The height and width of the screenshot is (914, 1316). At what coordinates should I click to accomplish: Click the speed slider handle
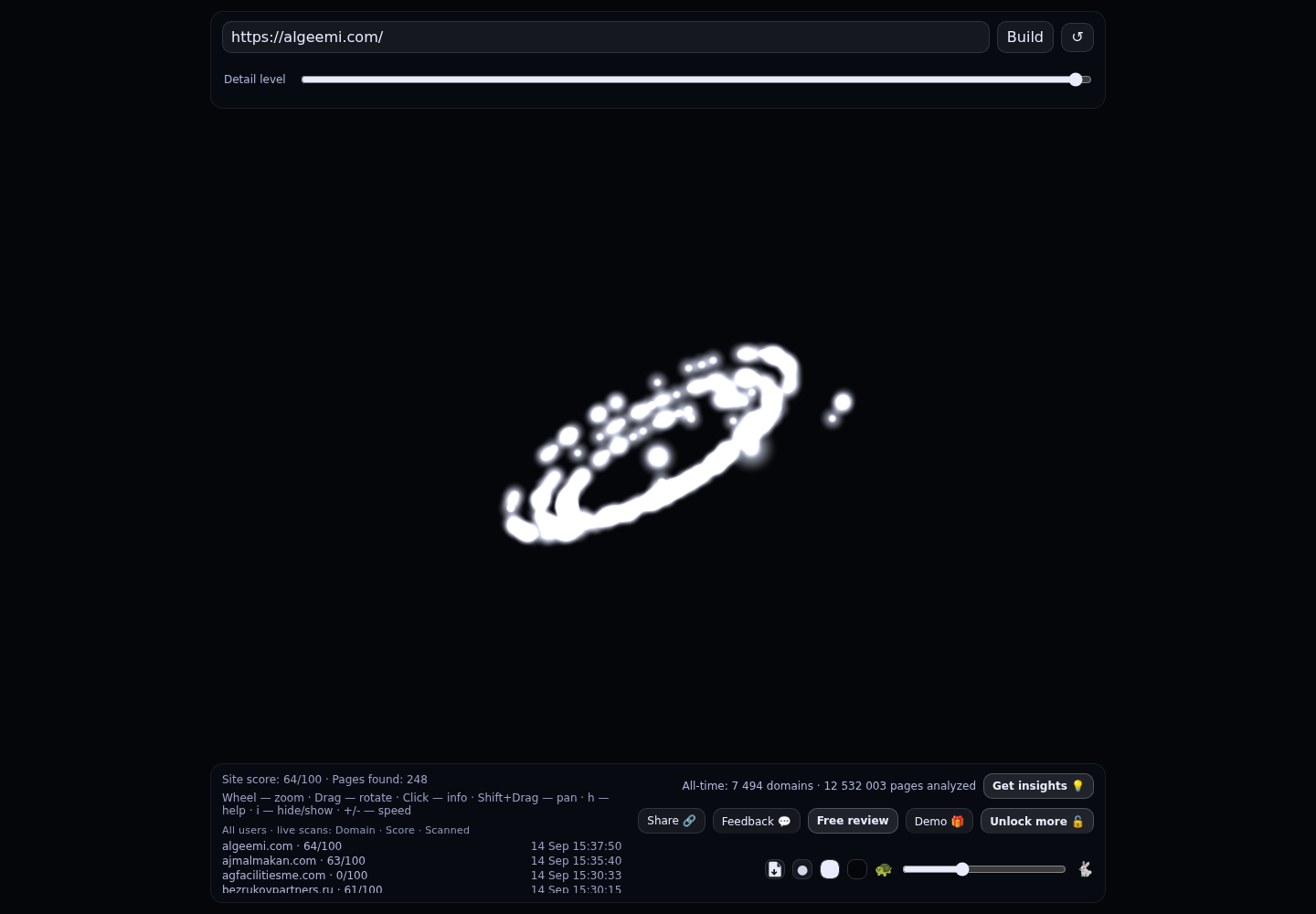[x=962, y=869]
